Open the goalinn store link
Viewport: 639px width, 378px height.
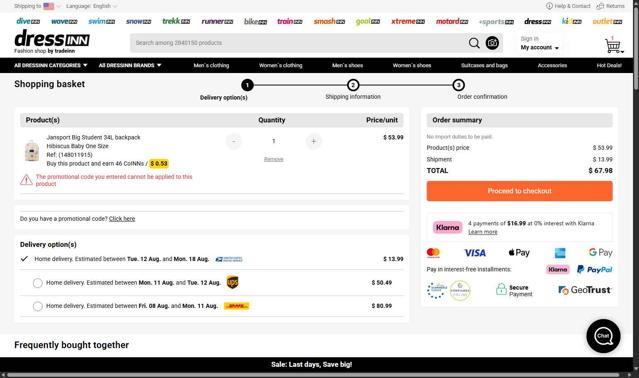(368, 21)
